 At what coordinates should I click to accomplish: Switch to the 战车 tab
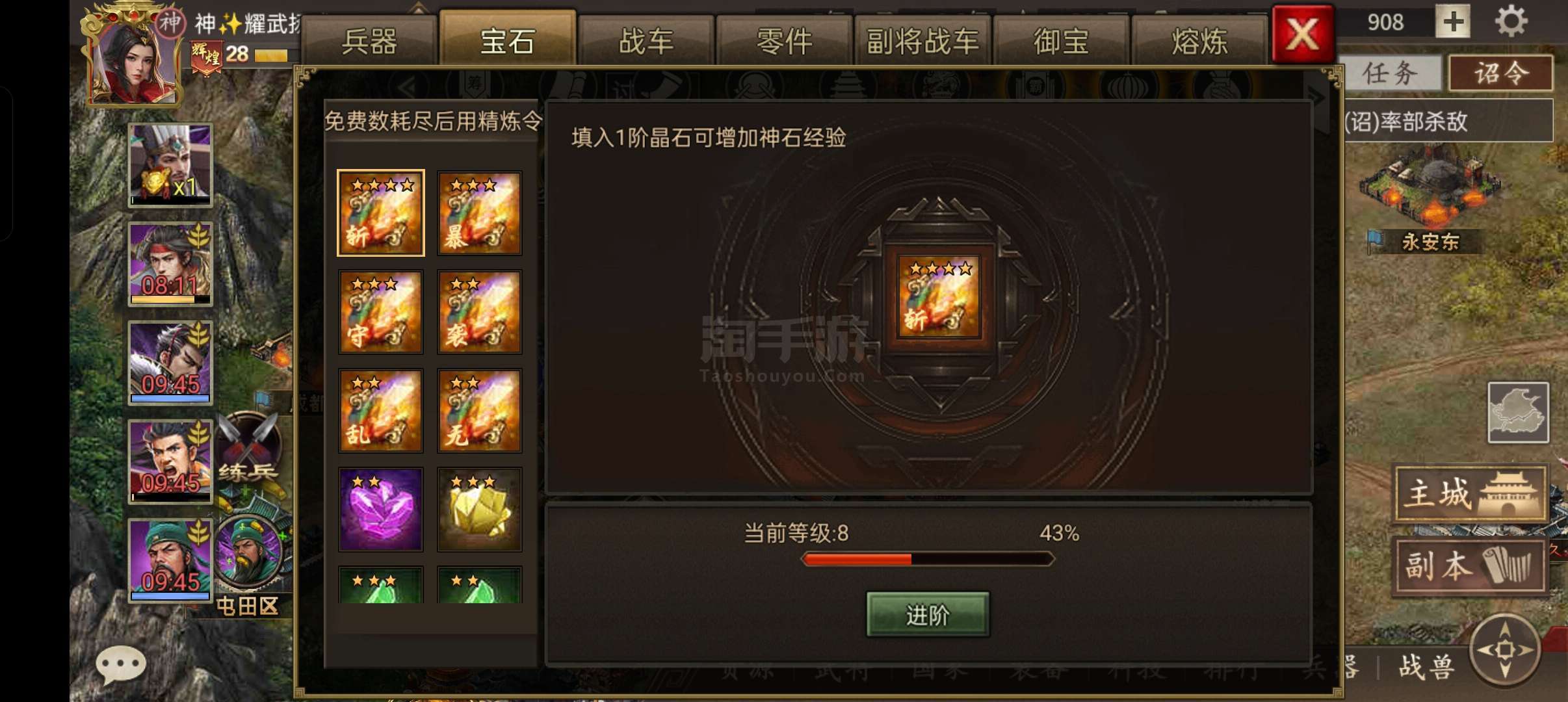(646, 40)
